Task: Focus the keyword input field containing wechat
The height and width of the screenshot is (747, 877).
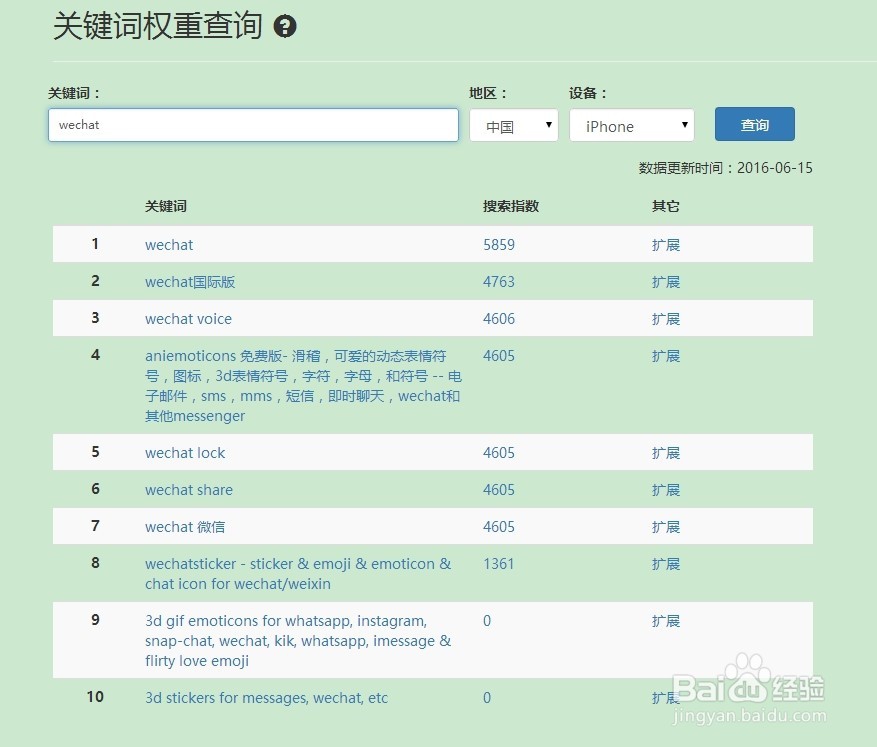Action: tap(253, 125)
